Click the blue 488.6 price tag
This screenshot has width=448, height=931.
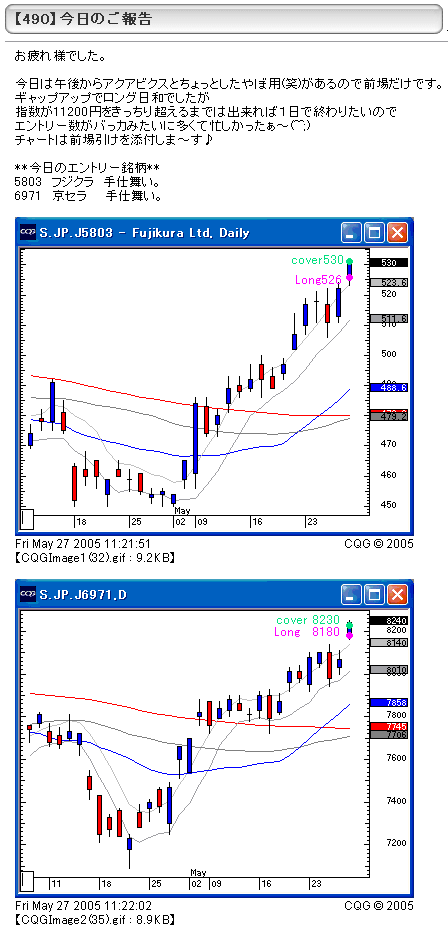[389, 387]
